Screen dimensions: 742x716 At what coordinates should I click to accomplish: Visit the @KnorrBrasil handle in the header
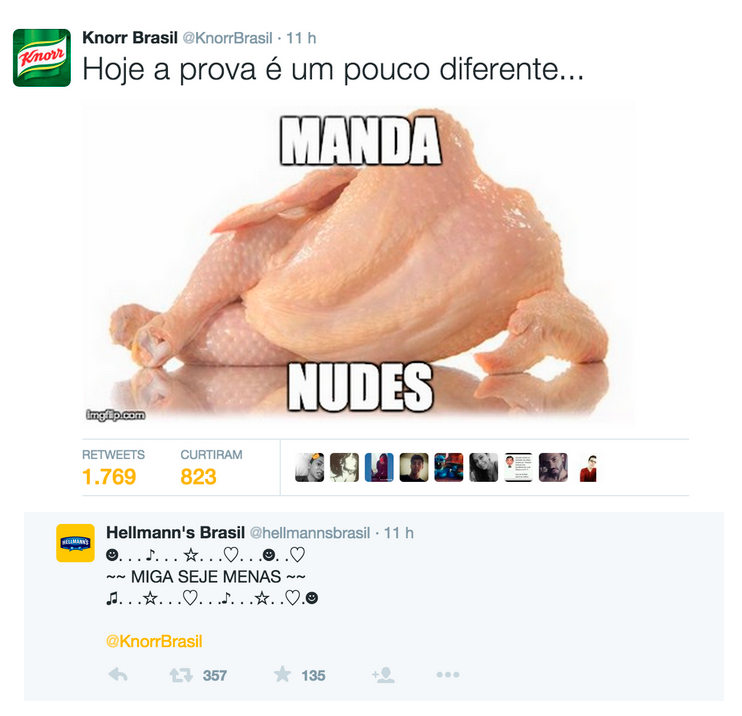coord(228,38)
